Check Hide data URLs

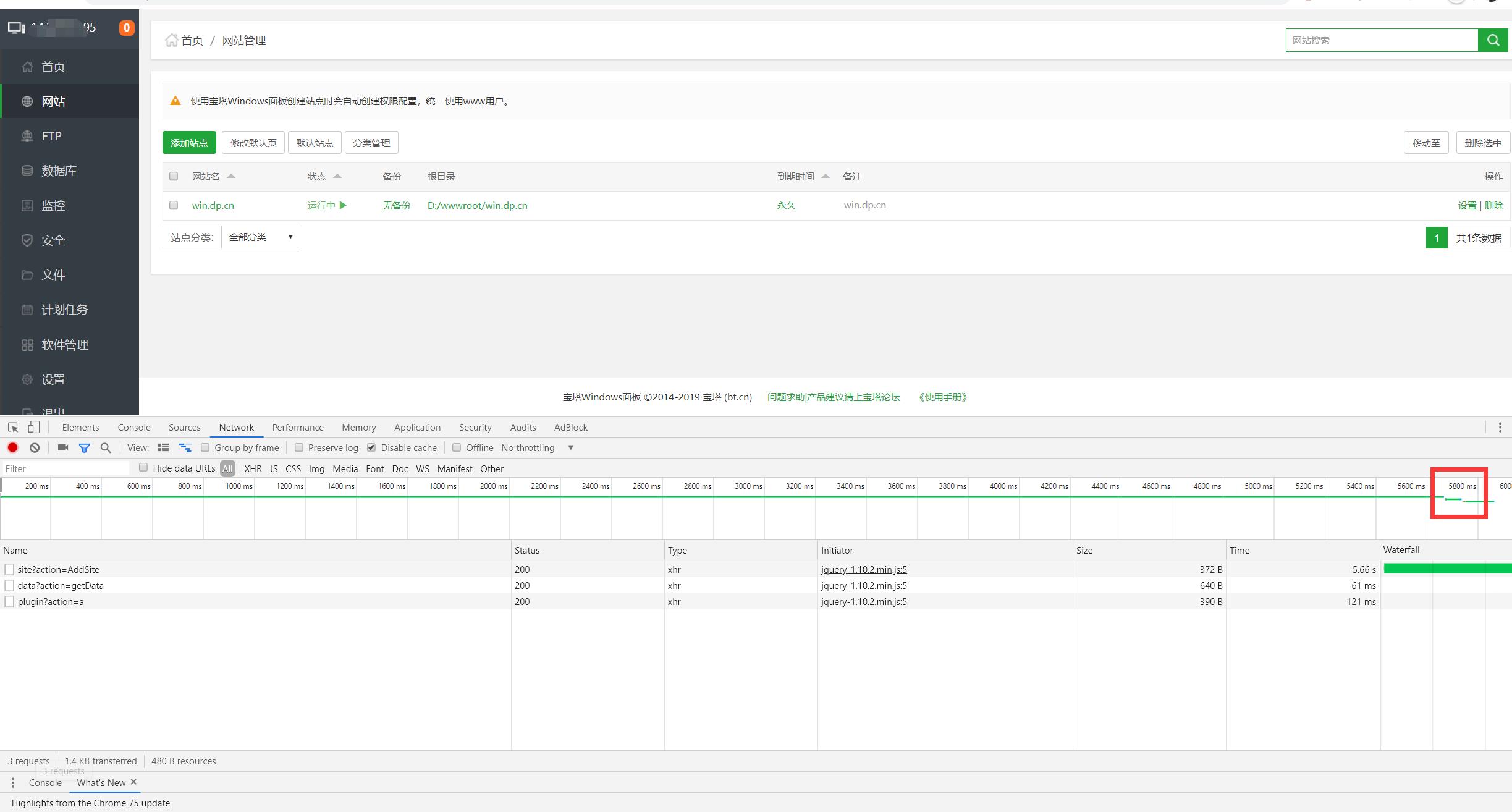point(143,468)
